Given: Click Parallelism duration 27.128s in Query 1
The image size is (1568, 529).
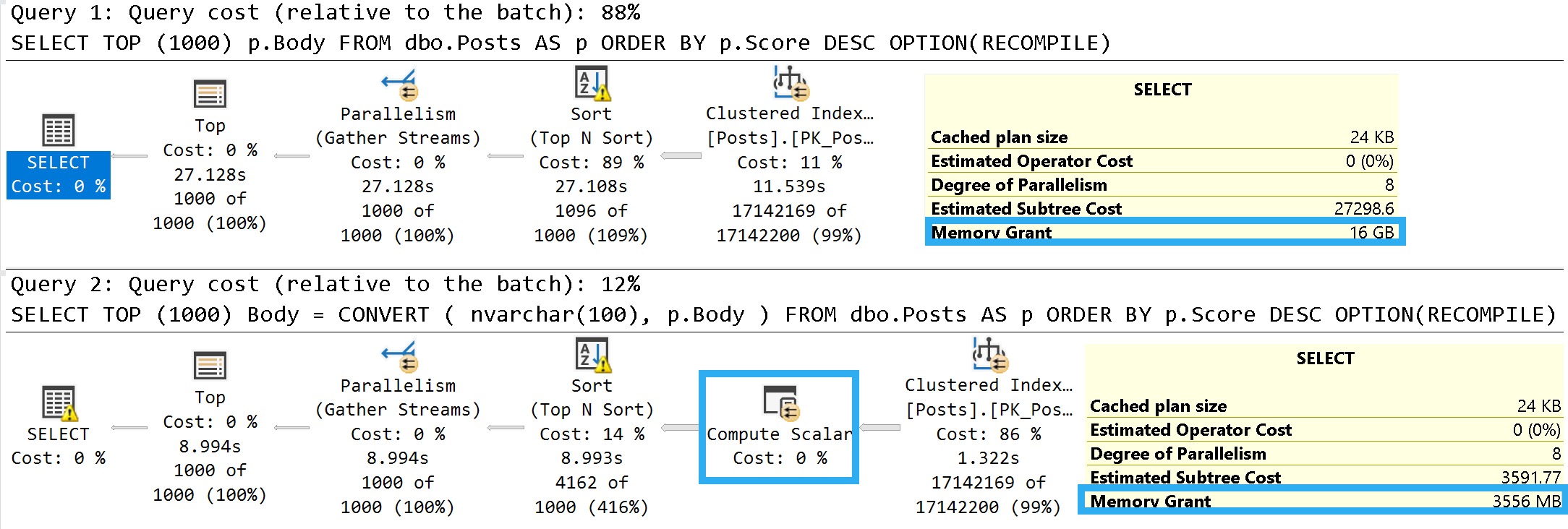Looking at the screenshot, I should [x=398, y=186].
